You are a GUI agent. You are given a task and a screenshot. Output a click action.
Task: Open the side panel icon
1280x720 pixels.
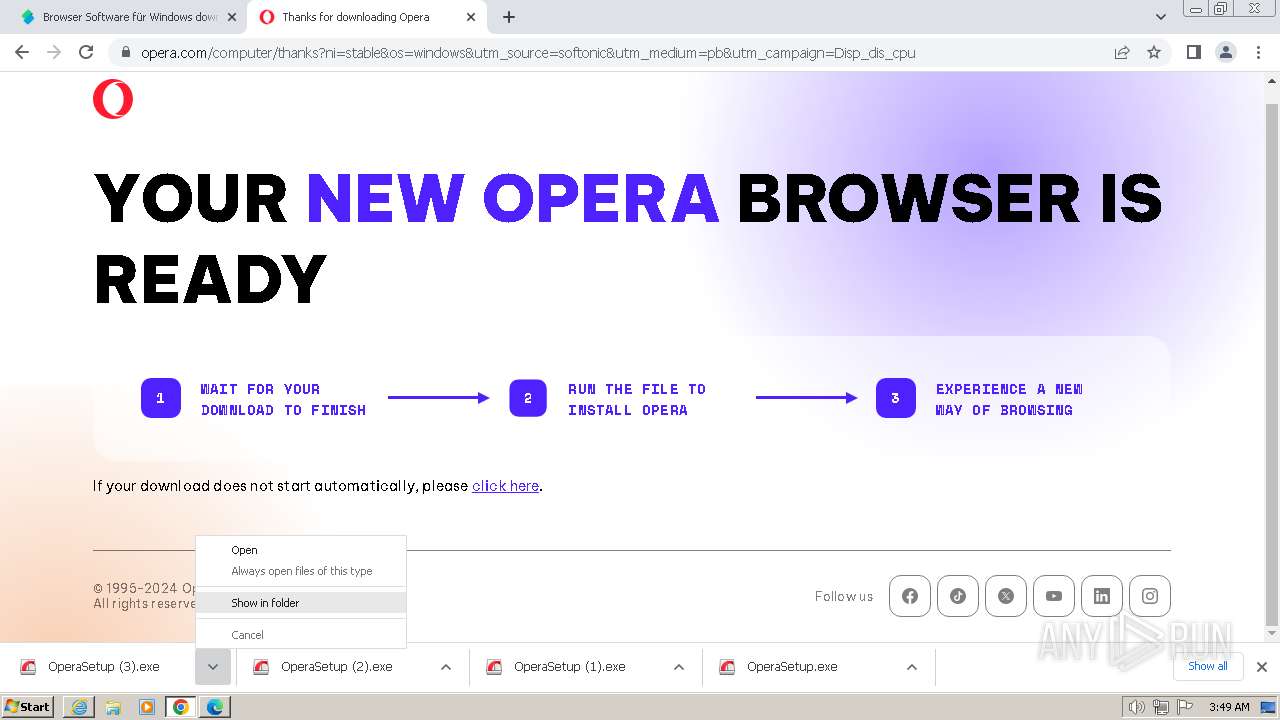point(1193,52)
